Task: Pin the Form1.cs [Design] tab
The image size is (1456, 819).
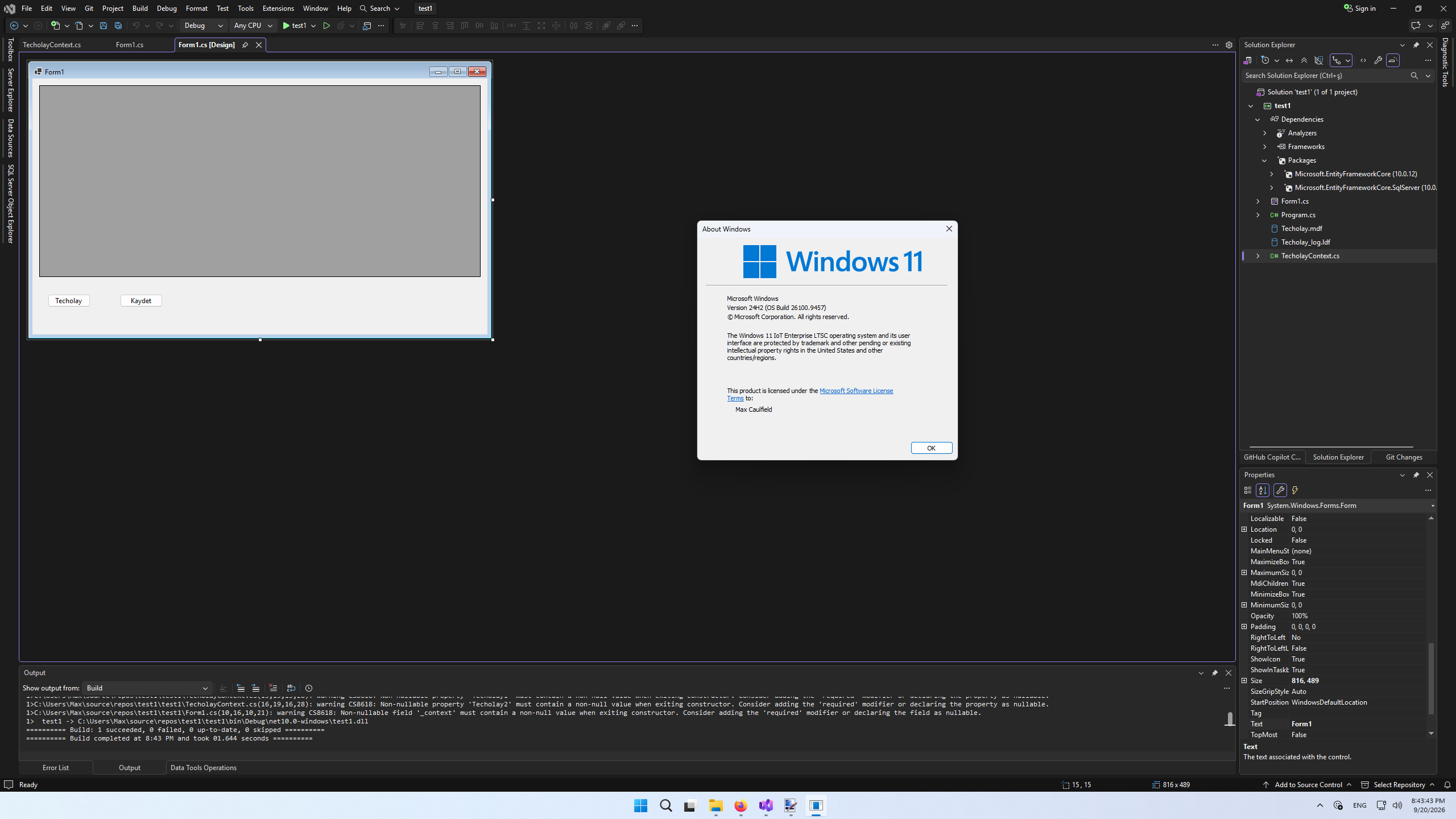Action: coord(245,45)
